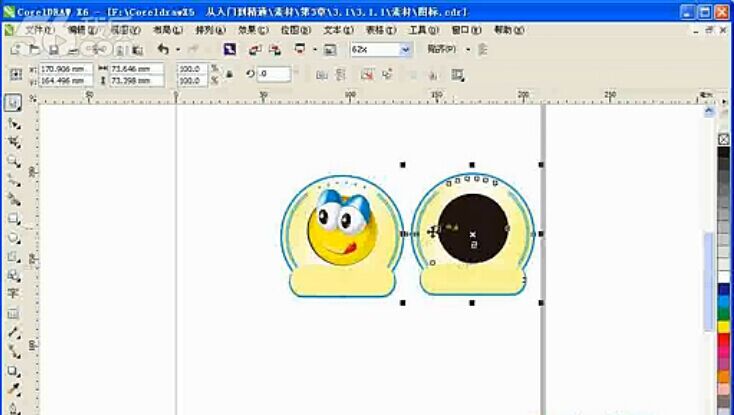Click Mirror horizontally on property bar
This screenshot has height=415, width=734.
(322, 74)
